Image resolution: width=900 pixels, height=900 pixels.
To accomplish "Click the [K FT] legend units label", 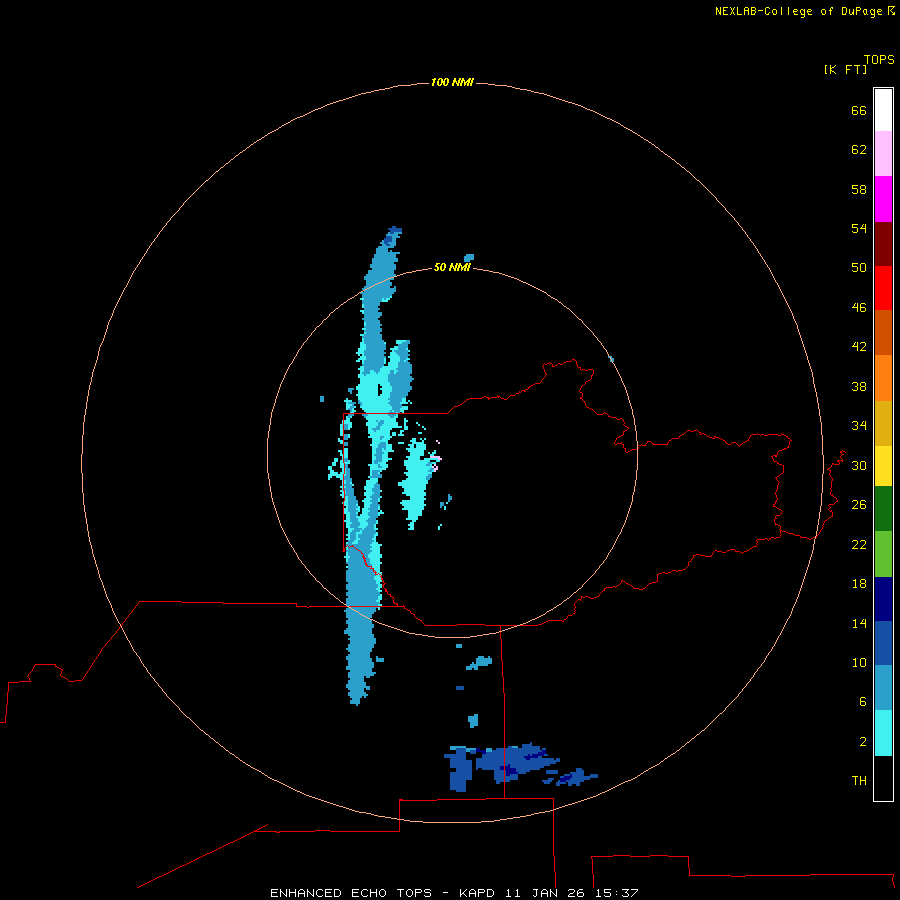I will point(845,69).
